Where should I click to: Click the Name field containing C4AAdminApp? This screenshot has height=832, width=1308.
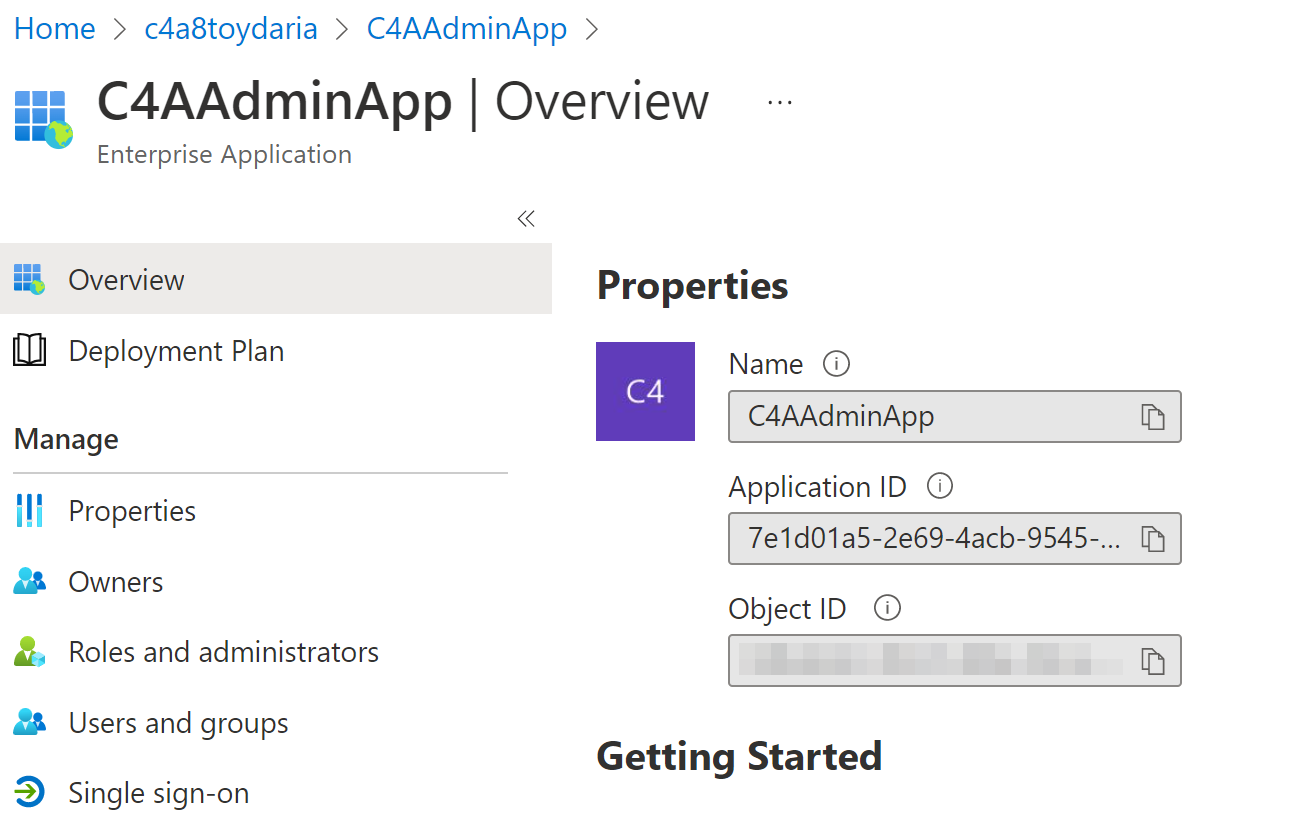point(955,417)
